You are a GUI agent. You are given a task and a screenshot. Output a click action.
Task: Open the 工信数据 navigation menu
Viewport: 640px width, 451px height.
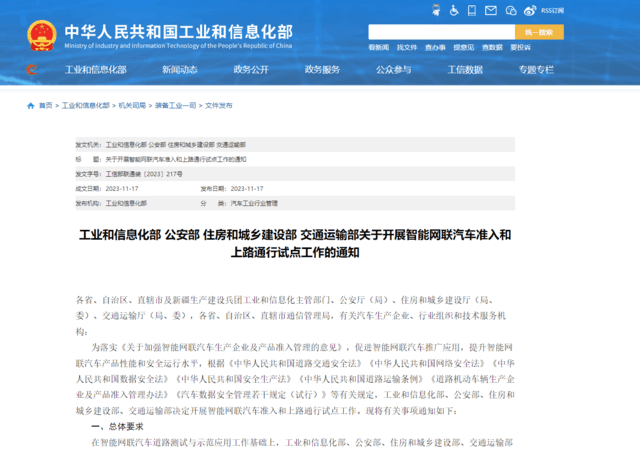tap(465, 70)
